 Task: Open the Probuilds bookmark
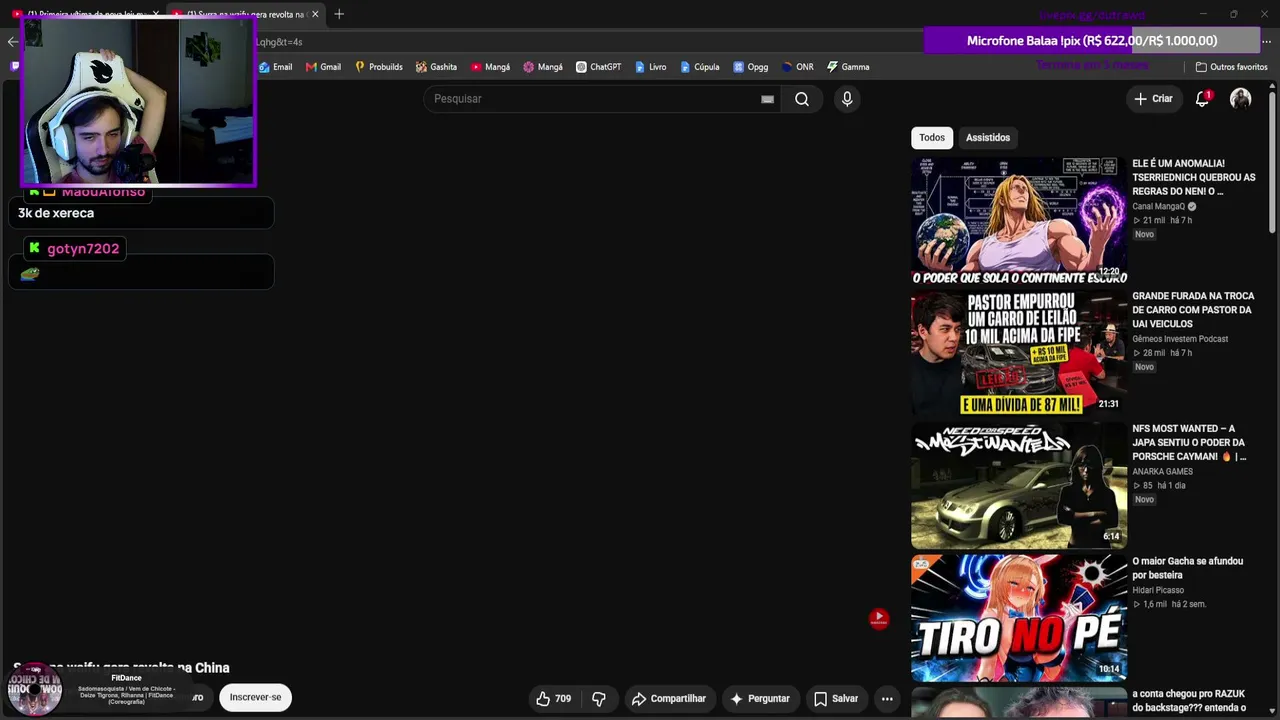(378, 67)
